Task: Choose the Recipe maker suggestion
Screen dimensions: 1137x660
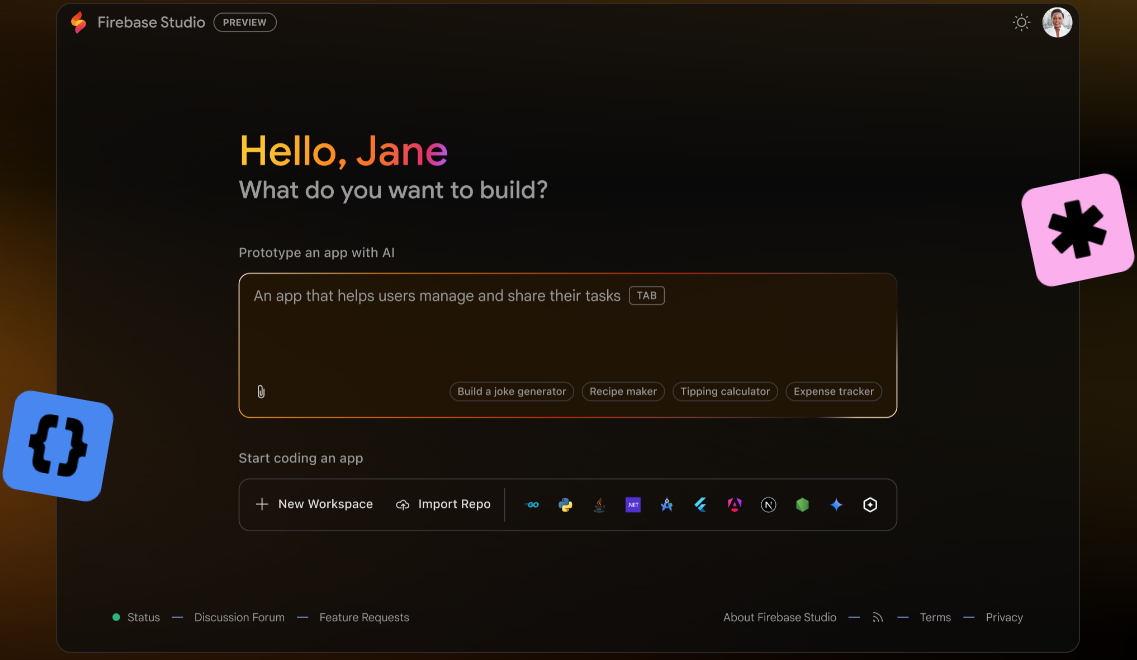Action: 623,392
